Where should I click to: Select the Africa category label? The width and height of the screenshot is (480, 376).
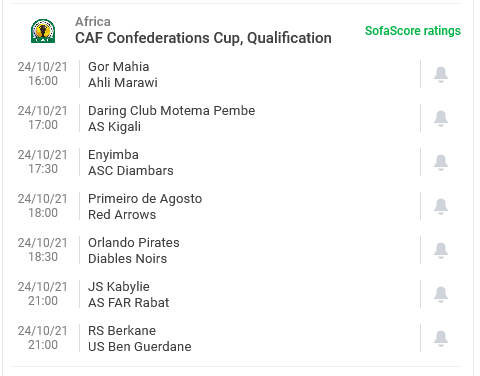click(93, 22)
